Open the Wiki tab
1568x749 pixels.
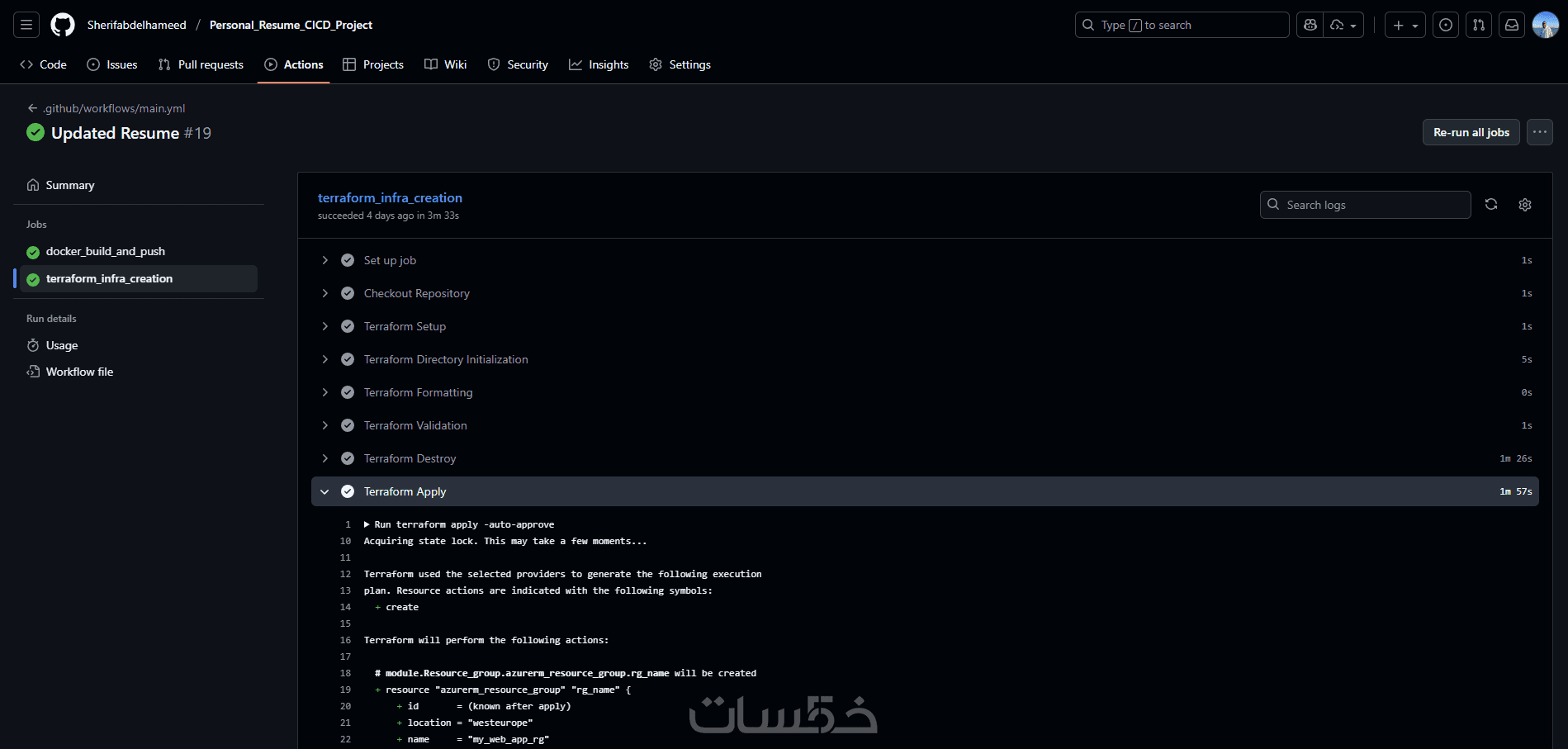446,64
